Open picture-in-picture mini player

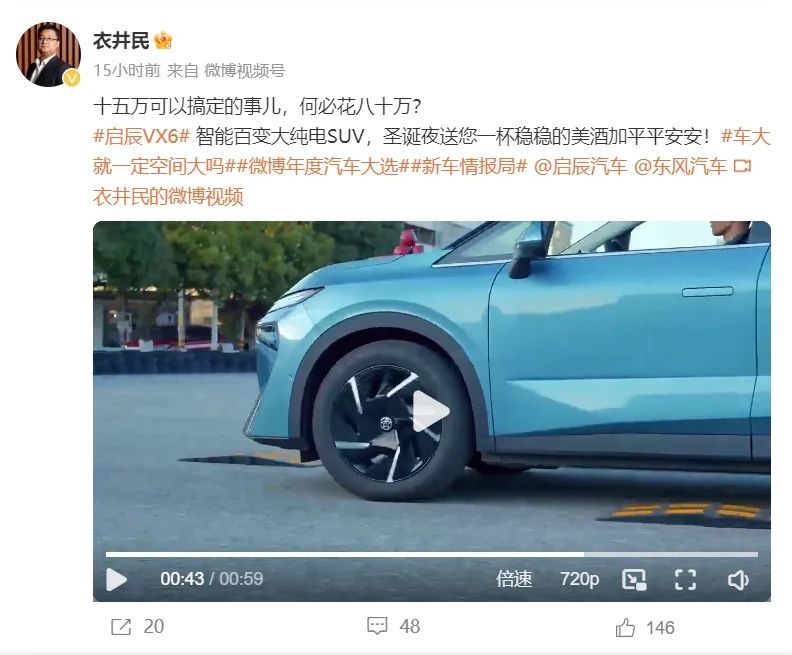click(x=634, y=579)
